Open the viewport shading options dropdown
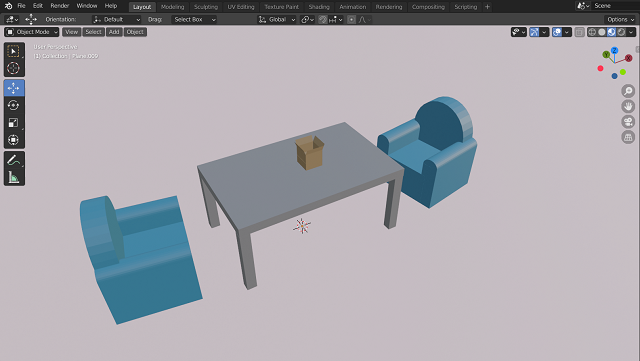Viewport: 640px width, 361px height. coord(631,32)
